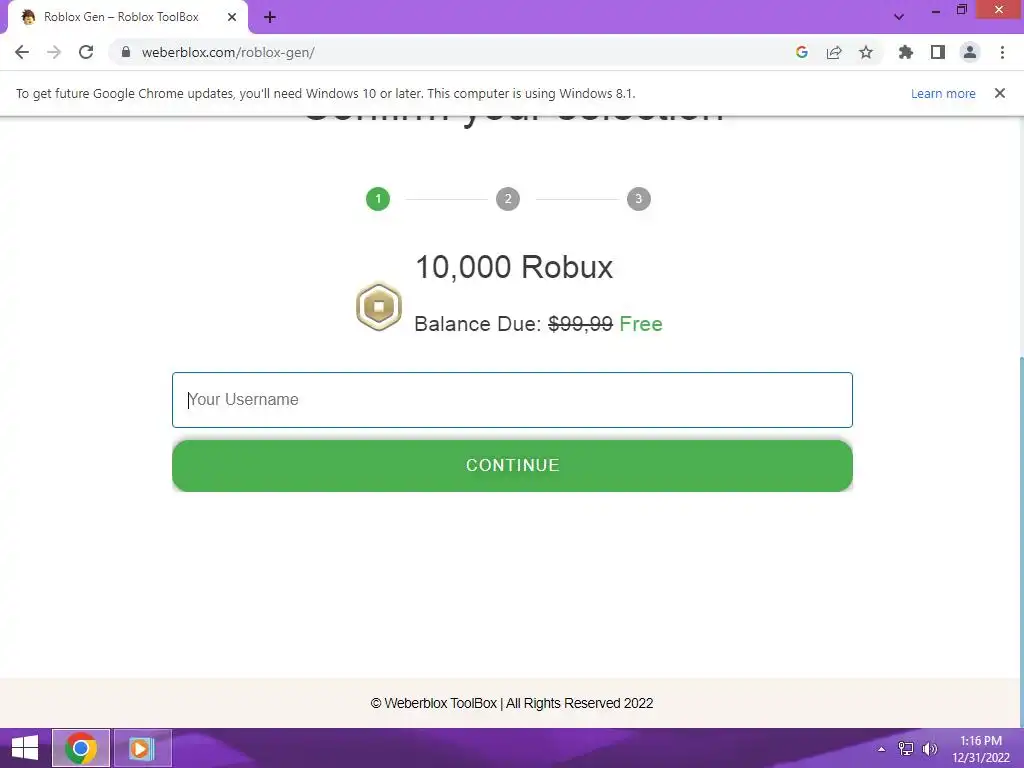1024x768 pixels.
Task: Open the Chrome three-dot menu
Action: (x=1002, y=52)
